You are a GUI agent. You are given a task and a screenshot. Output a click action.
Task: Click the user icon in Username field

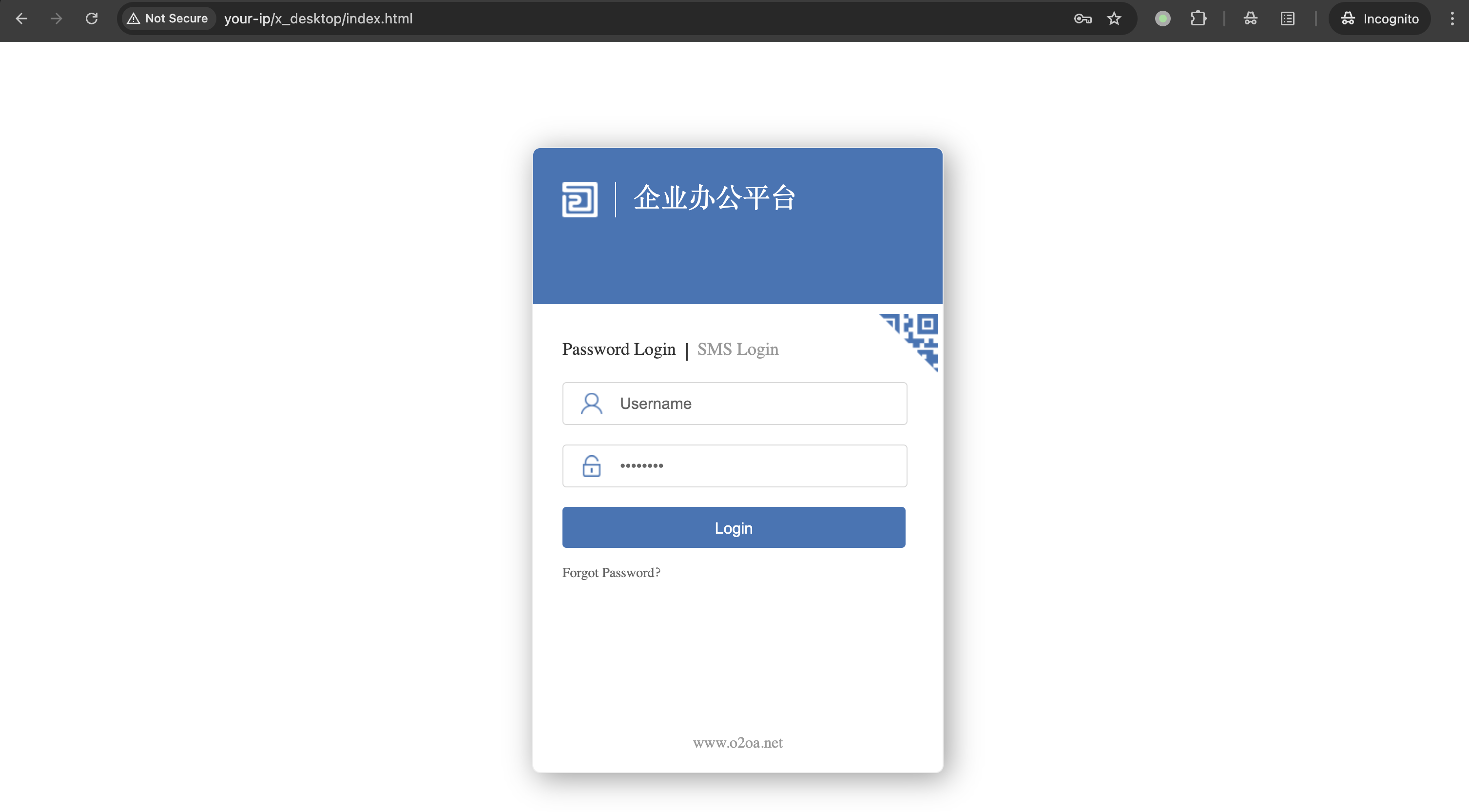tap(591, 404)
